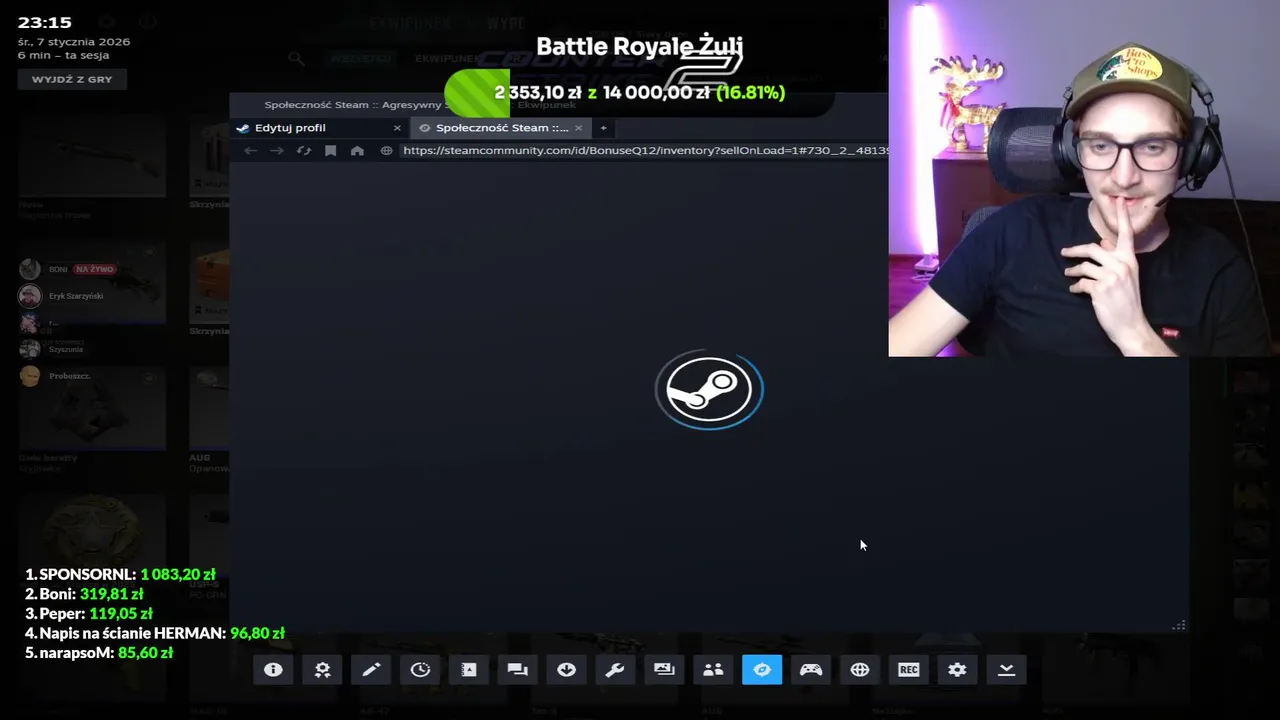Open a new browser tab with plus
This screenshot has height=720, width=1280.
[603, 128]
